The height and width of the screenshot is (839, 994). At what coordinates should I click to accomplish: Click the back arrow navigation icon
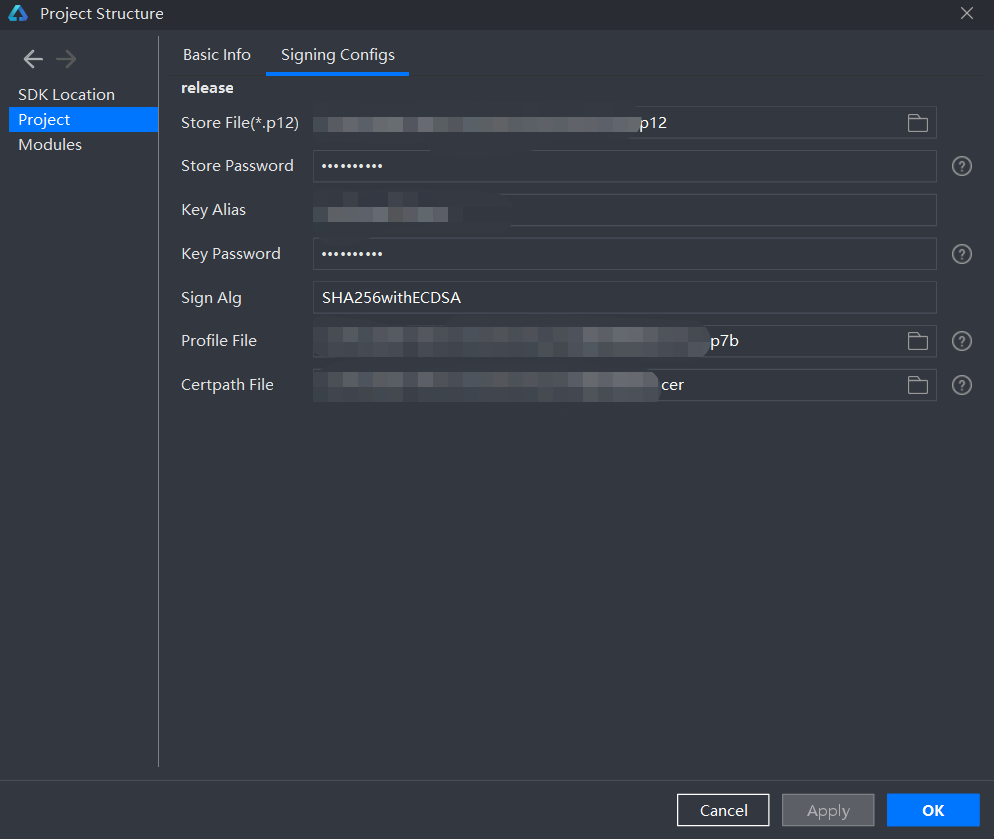click(x=33, y=60)
